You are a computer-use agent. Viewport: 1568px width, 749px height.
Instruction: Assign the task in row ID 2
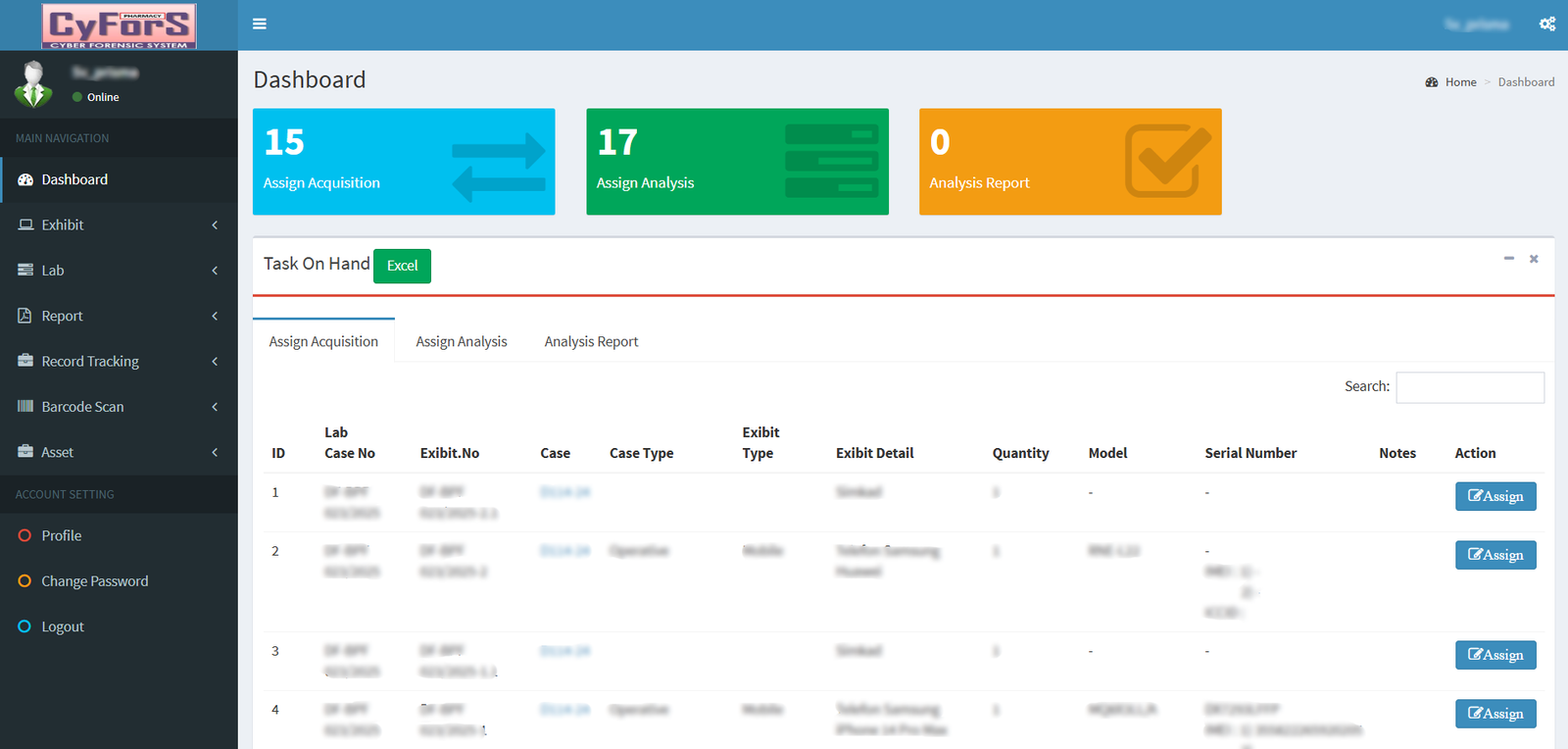[x=1495, y=555]
